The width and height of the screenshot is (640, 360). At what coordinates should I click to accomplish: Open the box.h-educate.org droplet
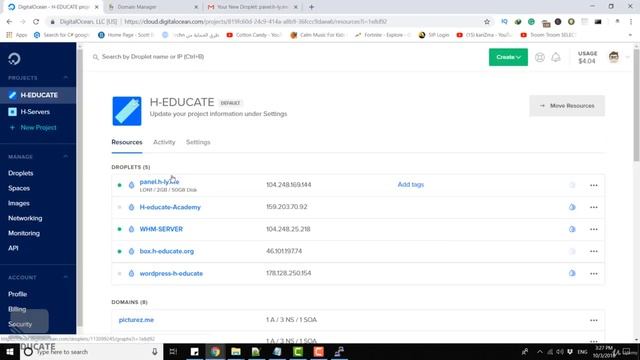167,251
